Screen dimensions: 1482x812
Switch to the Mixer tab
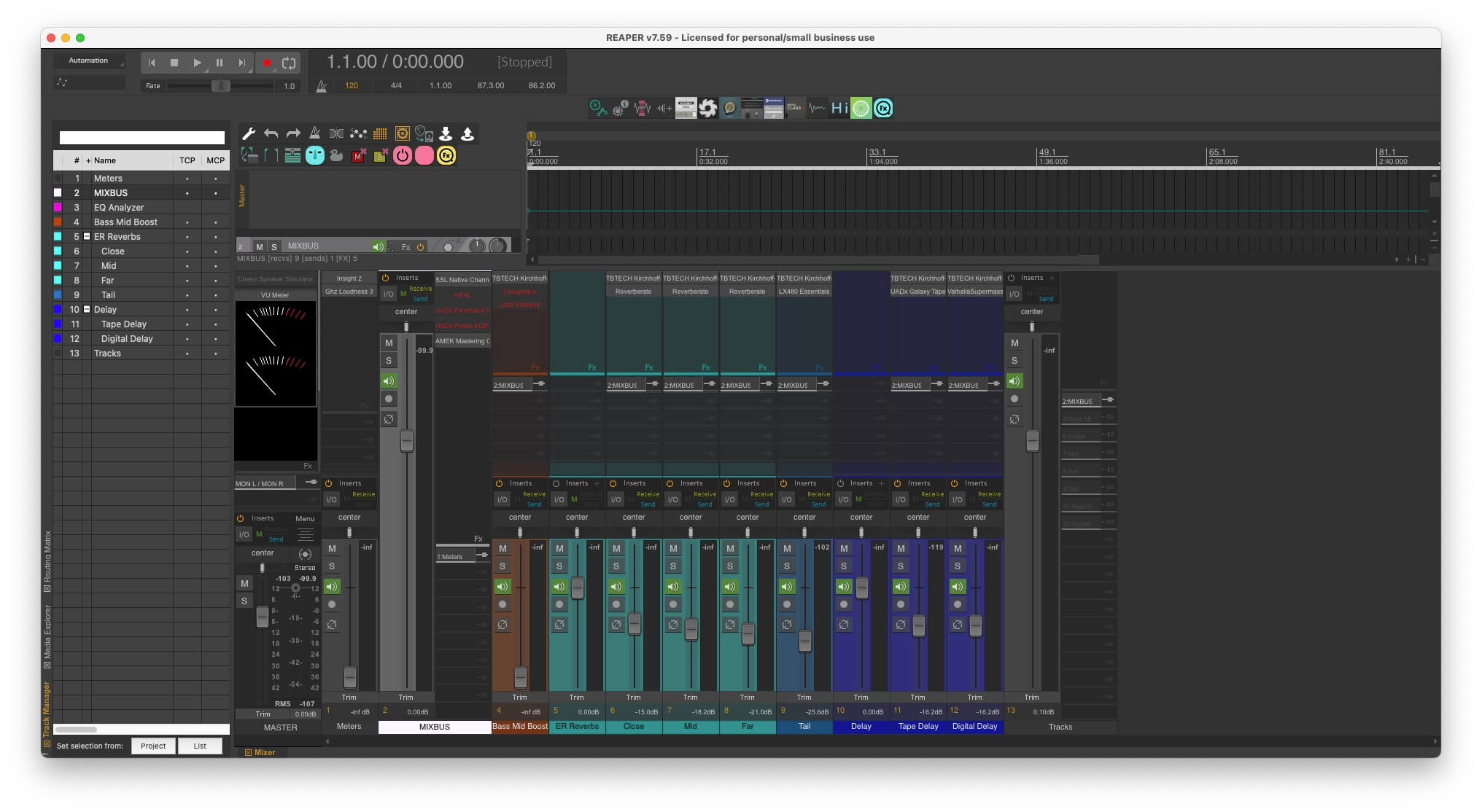point(264,752)
